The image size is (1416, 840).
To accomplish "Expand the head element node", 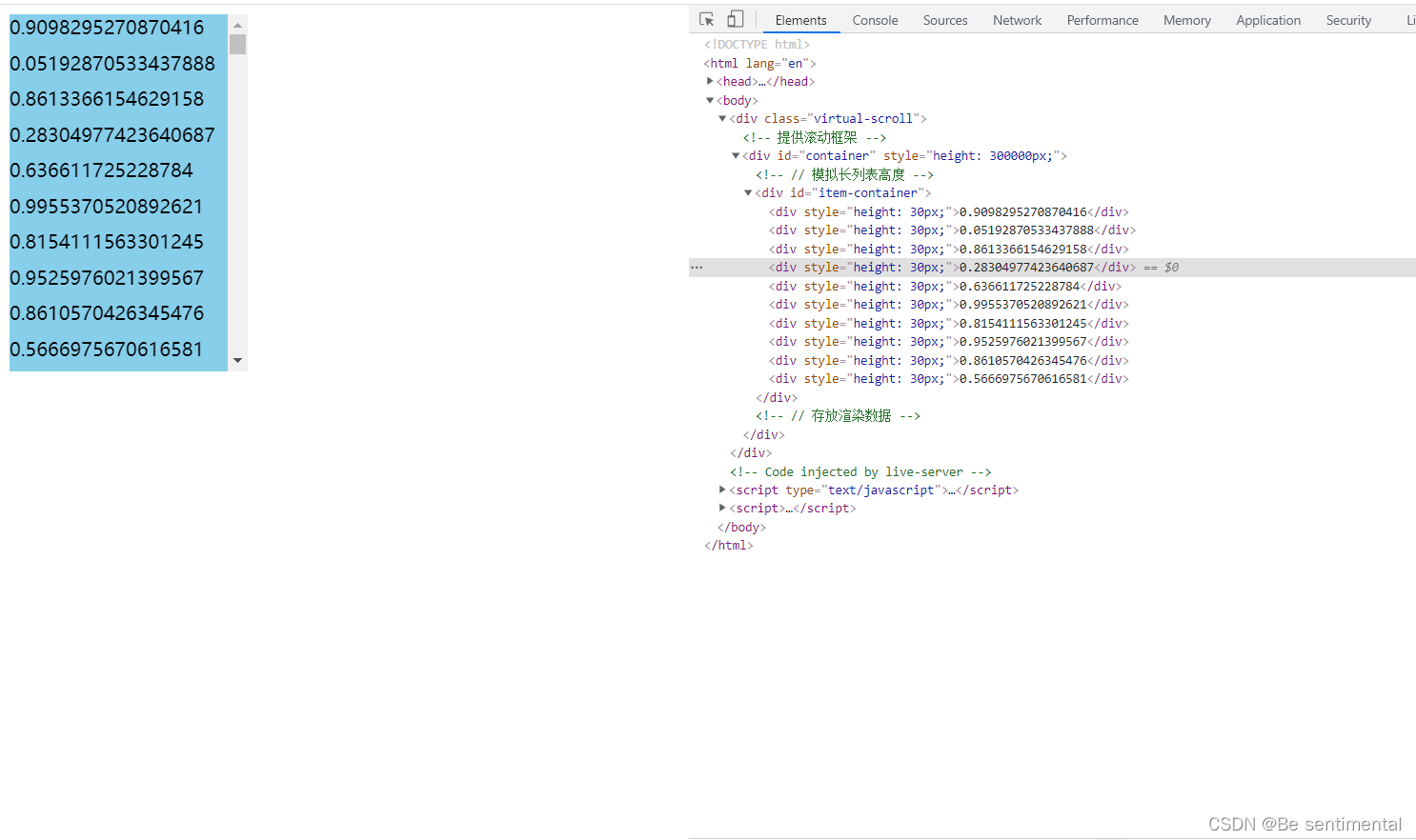I will (710, 81).
